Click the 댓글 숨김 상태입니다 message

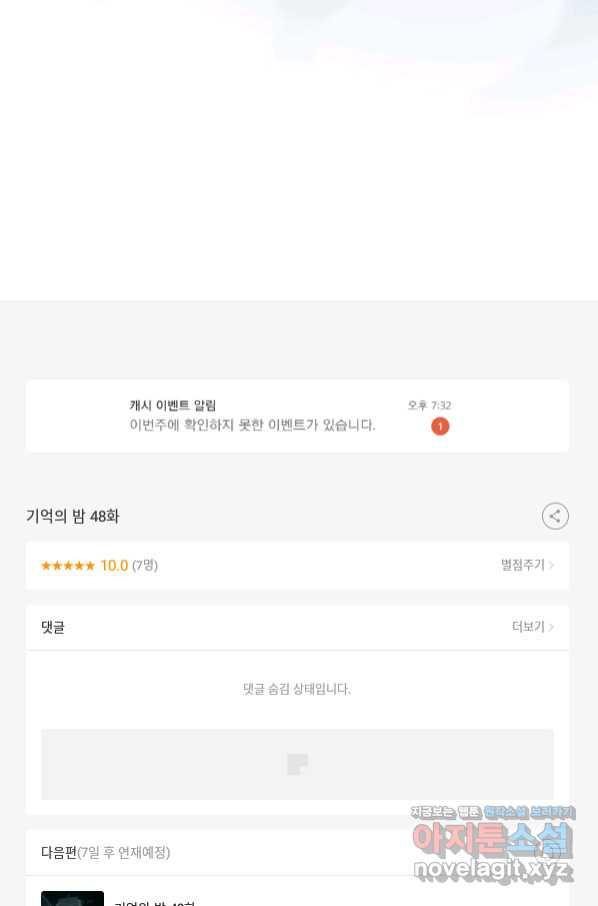click(297, 689)
